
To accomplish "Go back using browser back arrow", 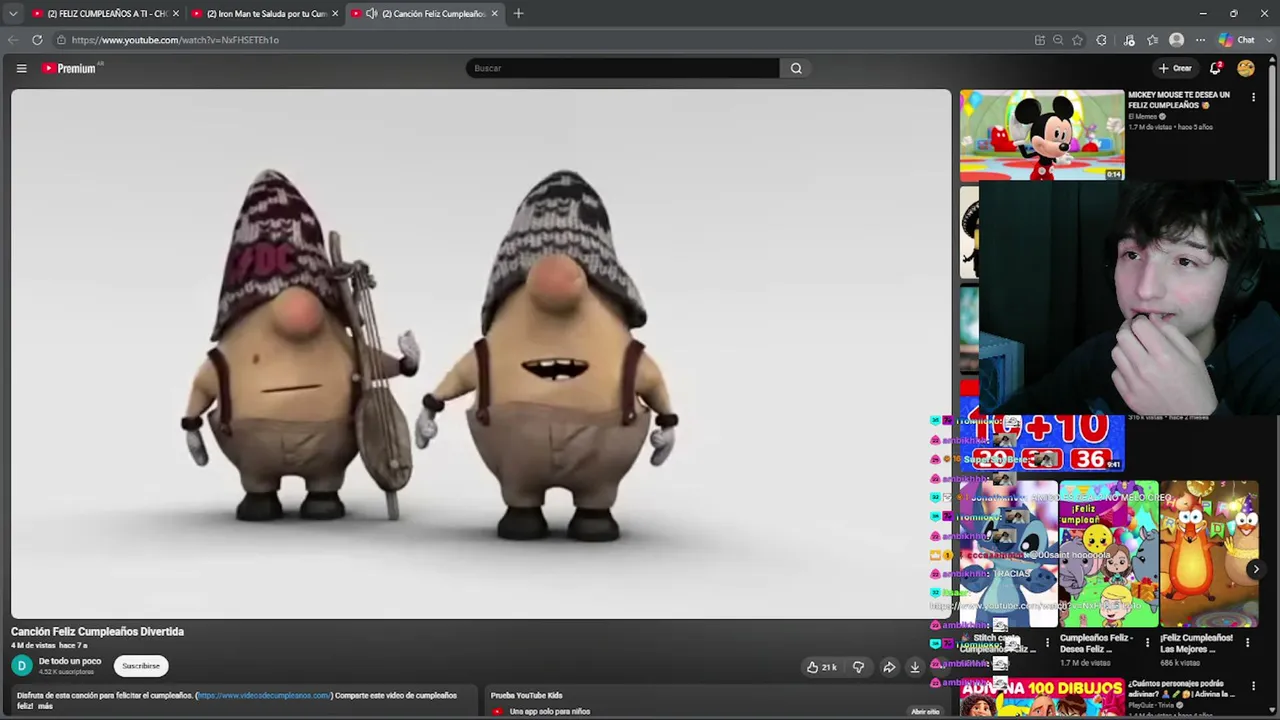I will (x=13, y=40).
